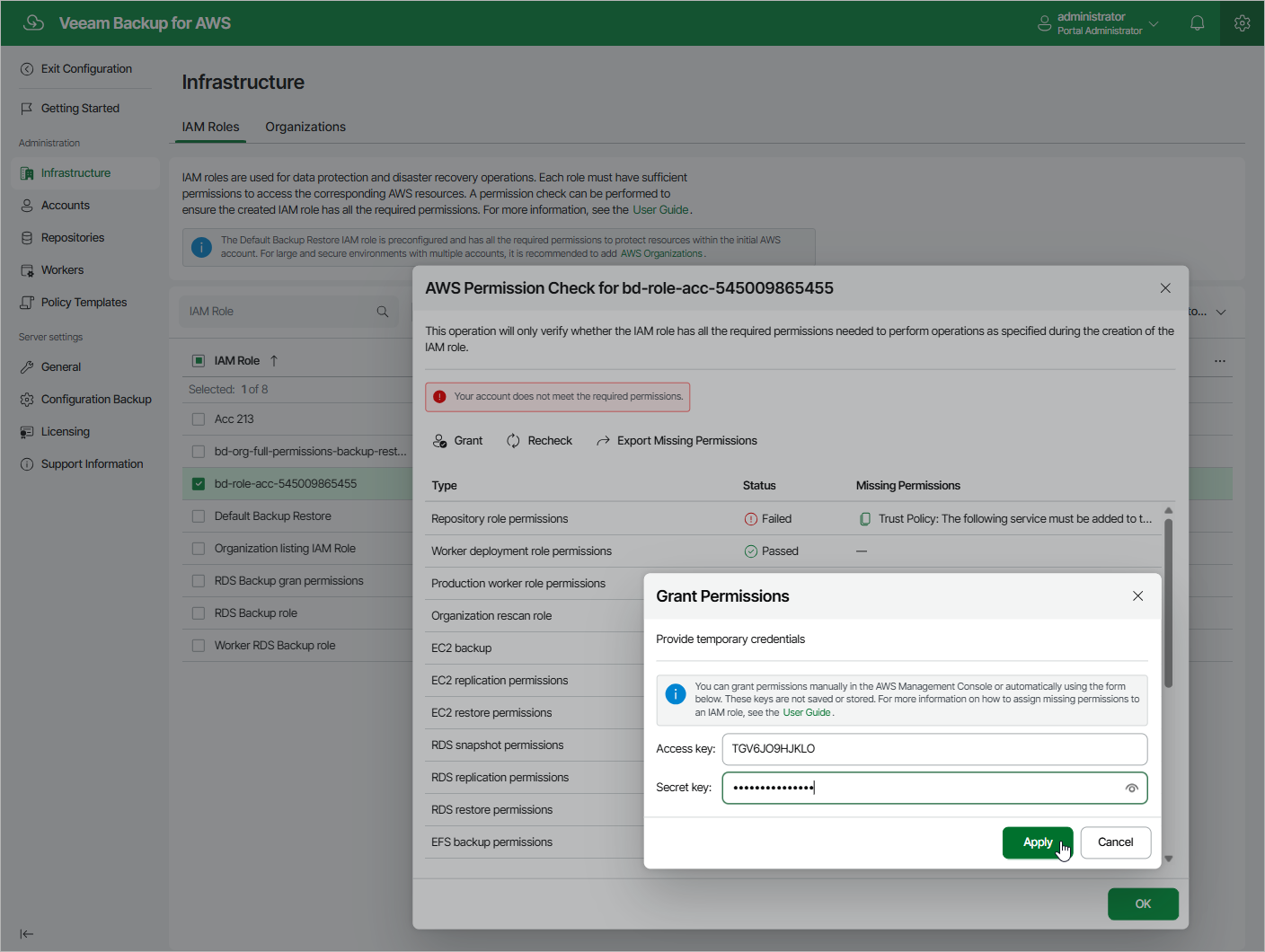Open the table column options ellipsis

tap(1220, 361)
